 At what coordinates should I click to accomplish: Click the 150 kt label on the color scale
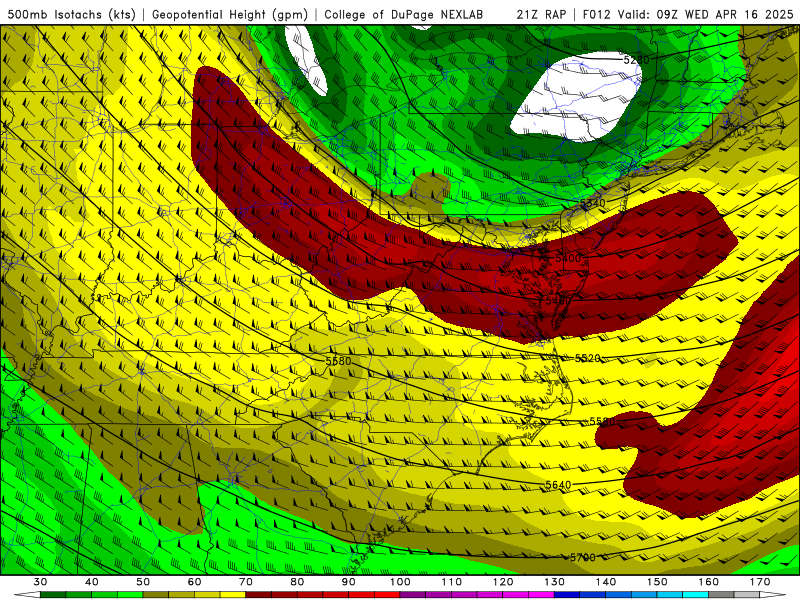(x=658, y=582)
